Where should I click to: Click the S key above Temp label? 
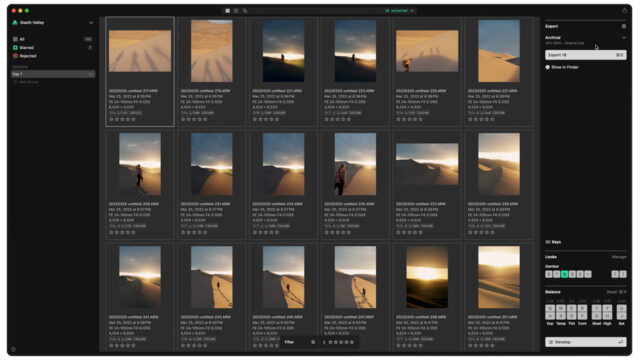click(x=561, y=316)
